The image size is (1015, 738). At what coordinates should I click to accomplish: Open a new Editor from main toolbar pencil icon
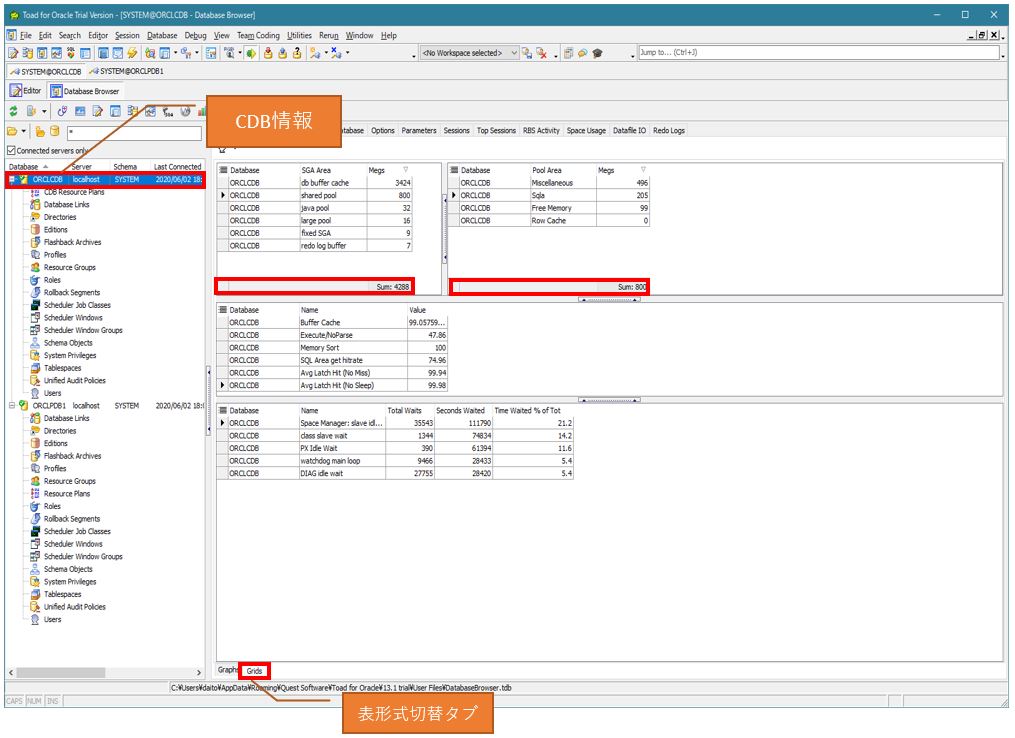click(x=13, y=54)
